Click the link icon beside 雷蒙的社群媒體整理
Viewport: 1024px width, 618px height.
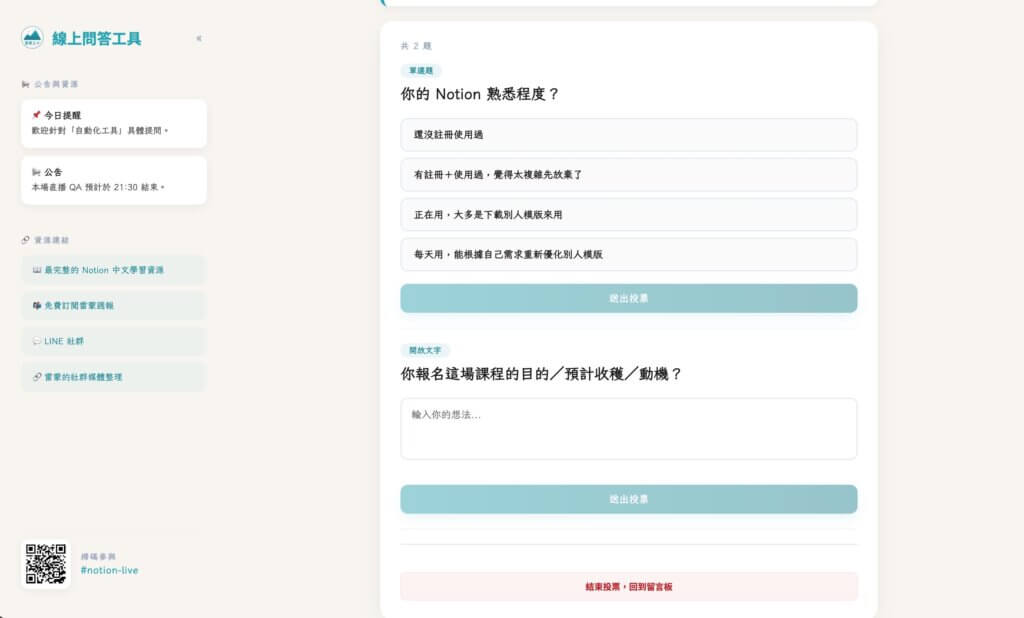coord(35,377)
